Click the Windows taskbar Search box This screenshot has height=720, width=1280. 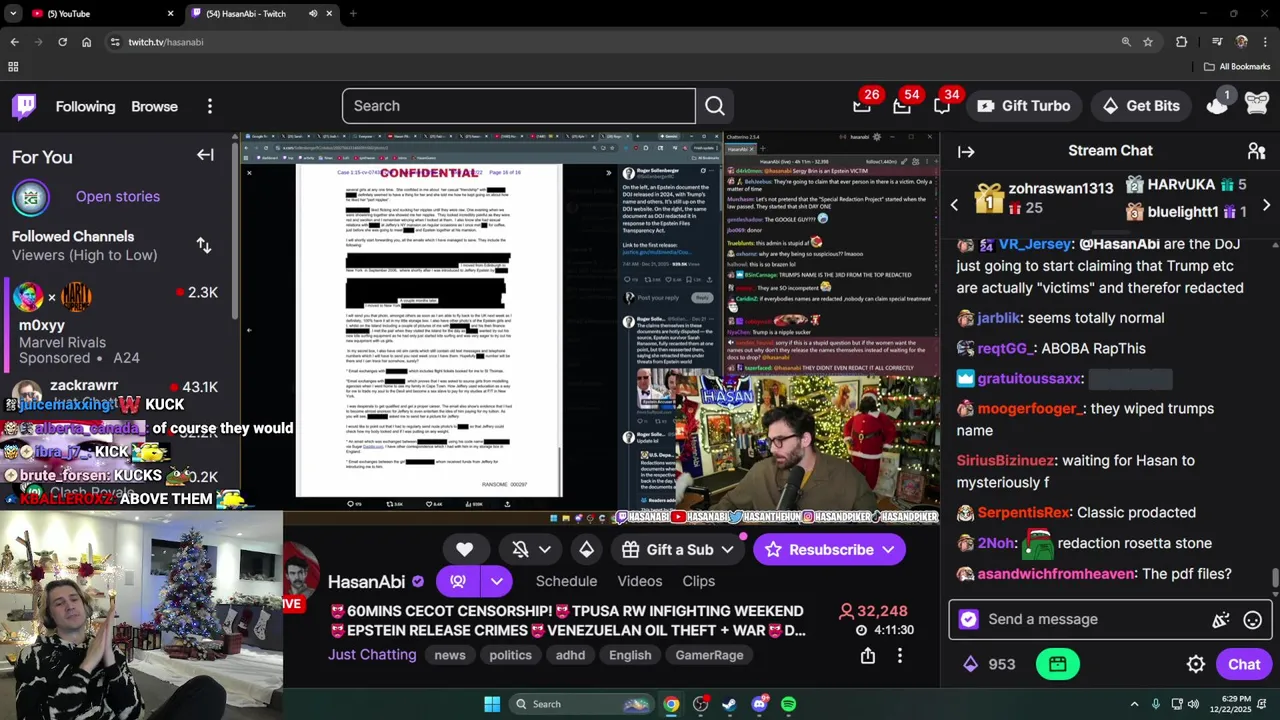[x=581, y=704]
